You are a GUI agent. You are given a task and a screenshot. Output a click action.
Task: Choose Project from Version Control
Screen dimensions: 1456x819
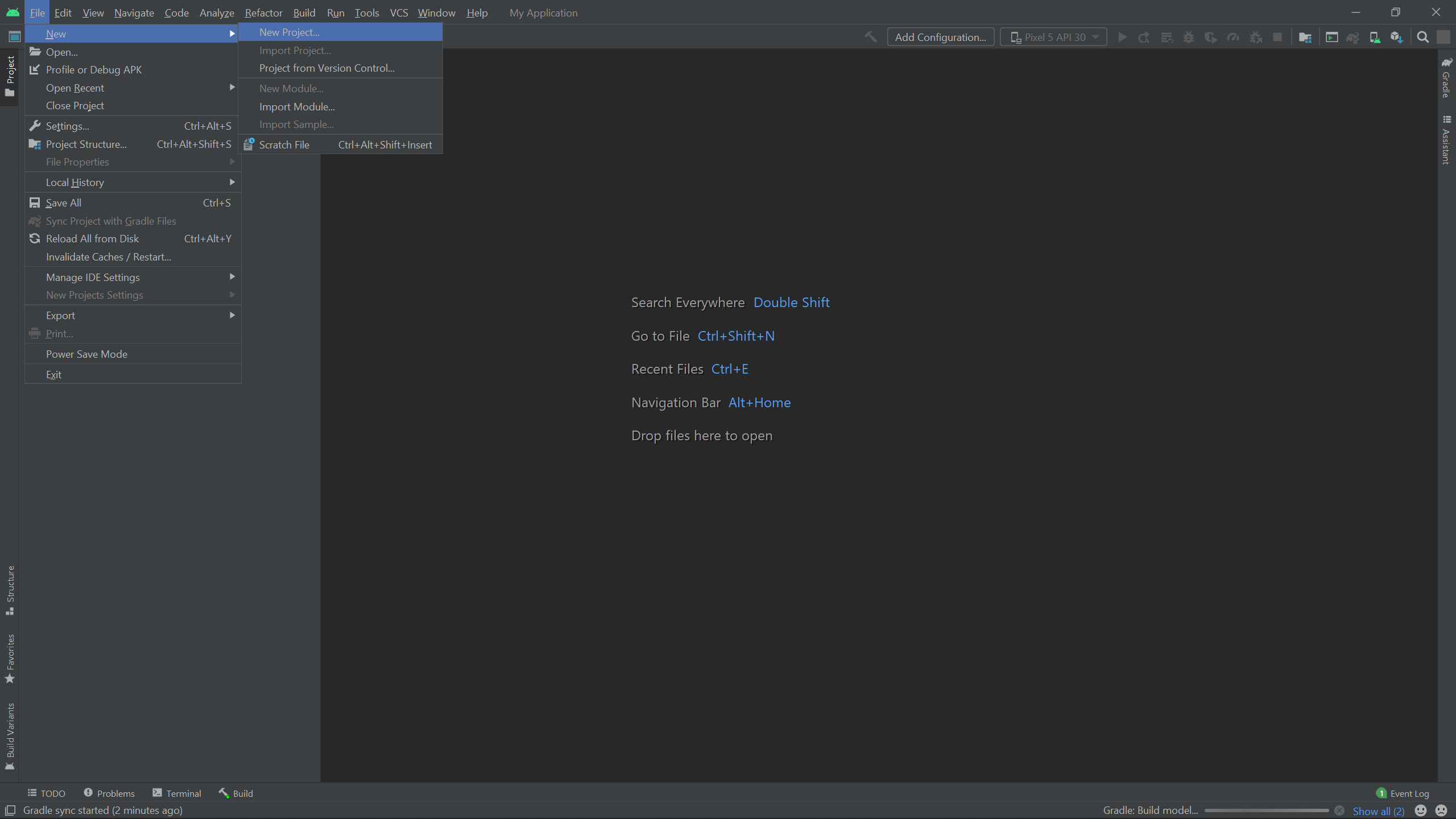point(327,68)
